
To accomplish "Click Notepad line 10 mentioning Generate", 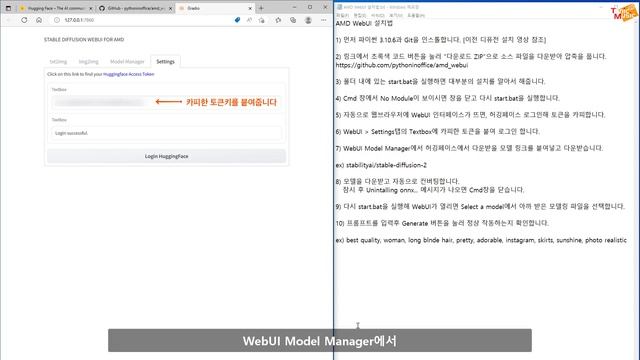I will click(x=442, y=223).
